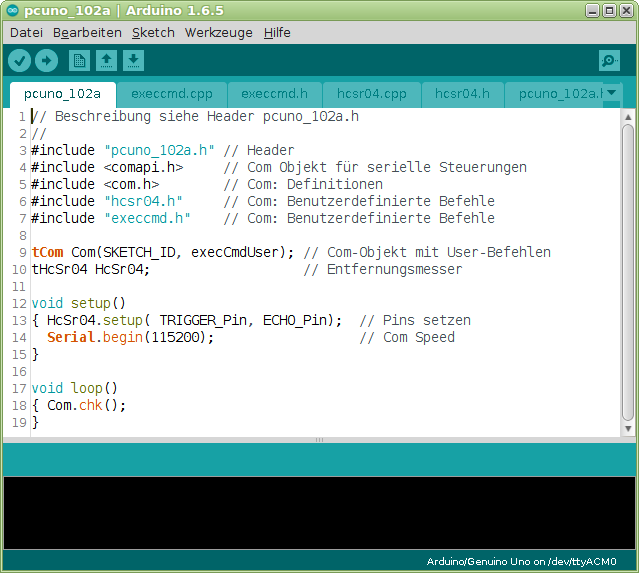Click the "// Entfernungsmesser" comment
The height and width of the screenshot is (573, 639).
pyautogui.click(x=383, y=269)
